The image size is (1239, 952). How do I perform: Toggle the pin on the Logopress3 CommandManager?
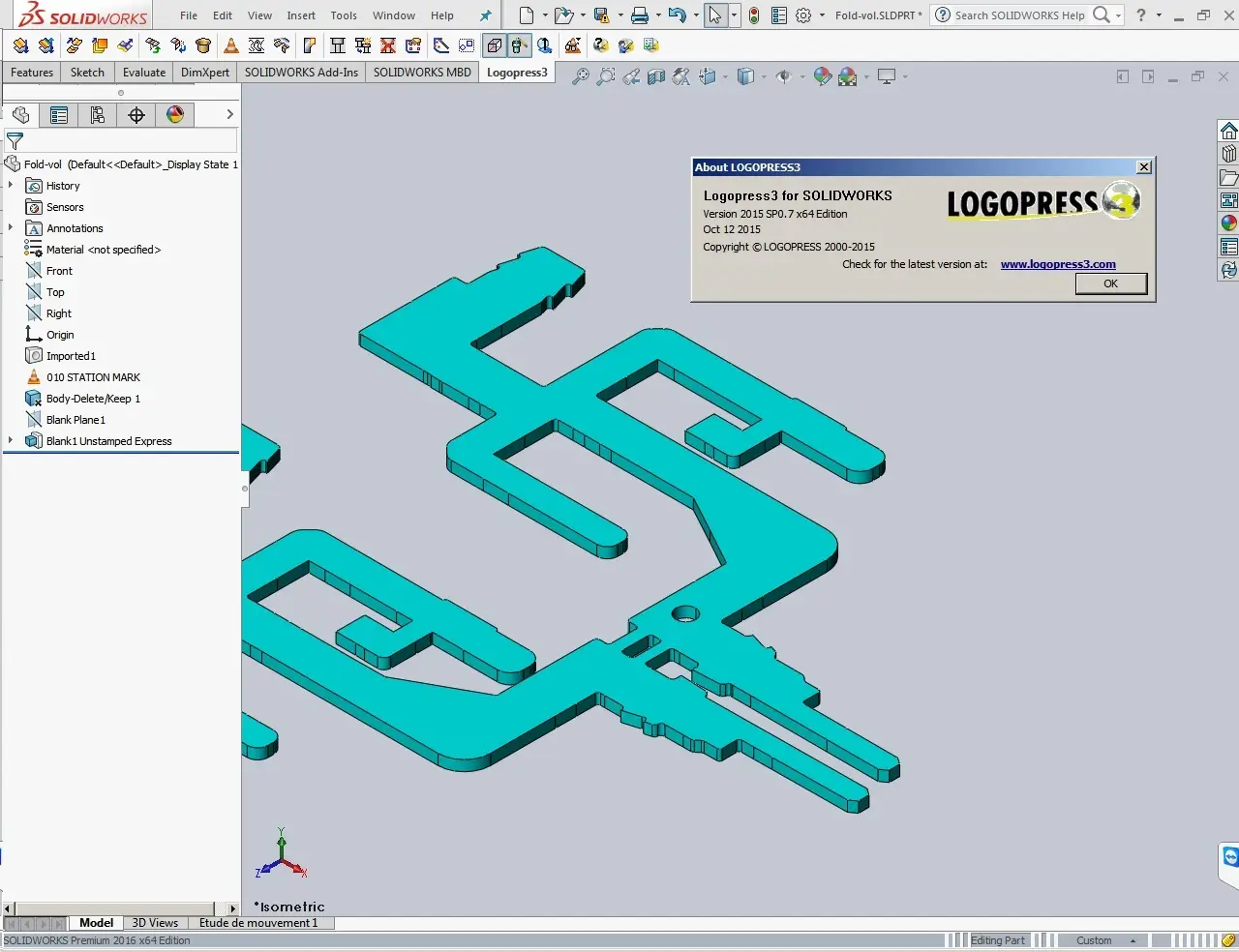pos(484,15)
